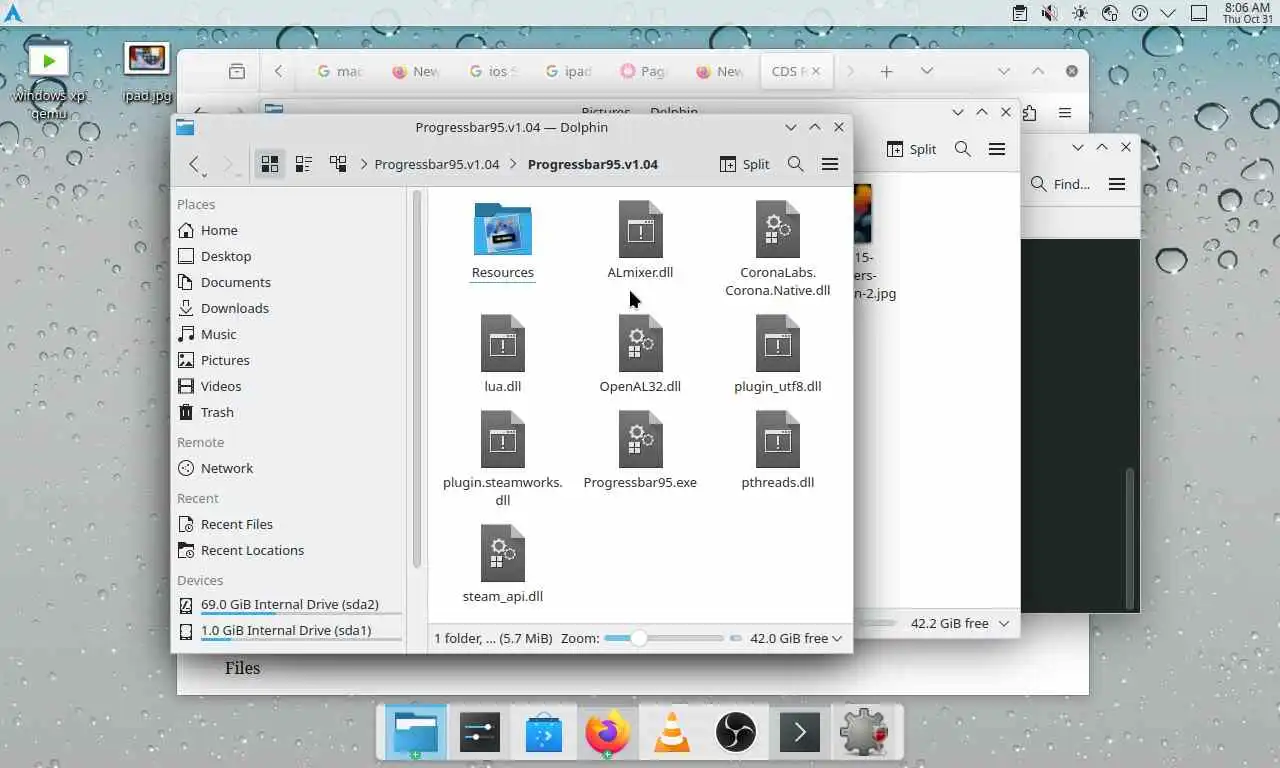
Task: Open windows xp qemu desktop shortcut
Action: (48, 82)
